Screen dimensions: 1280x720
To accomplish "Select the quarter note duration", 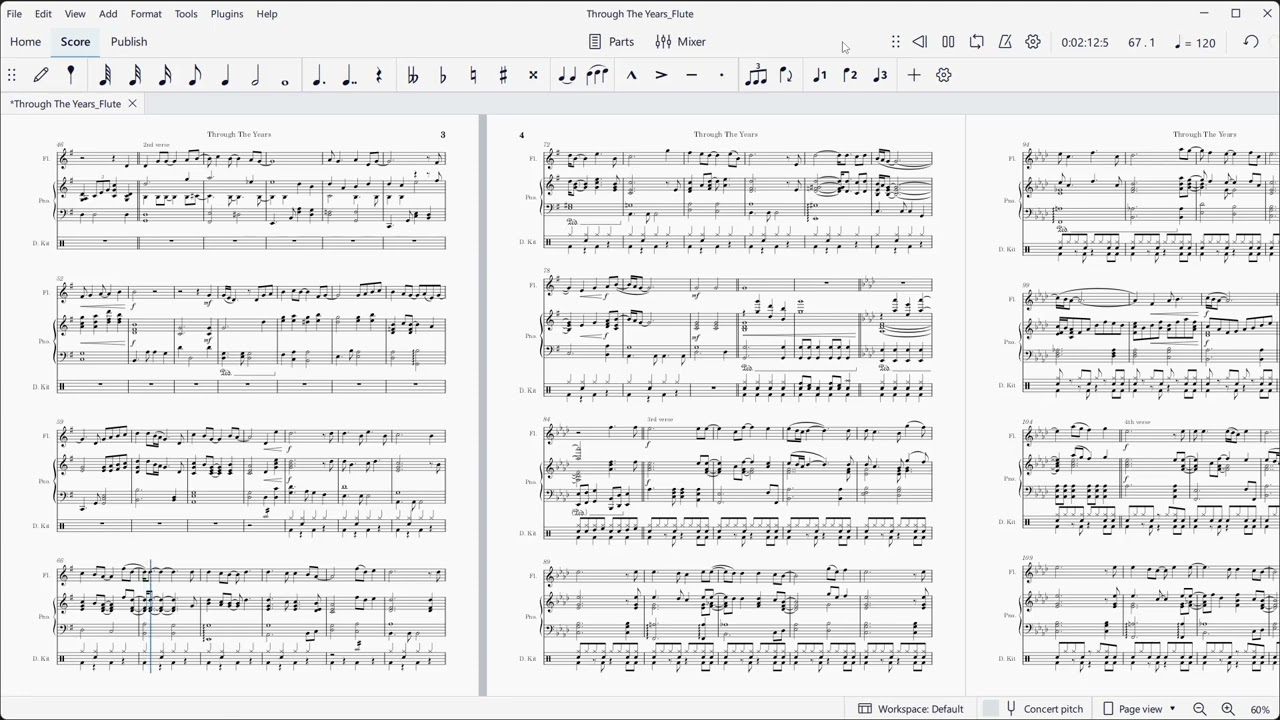I will [x=225, y=75].
